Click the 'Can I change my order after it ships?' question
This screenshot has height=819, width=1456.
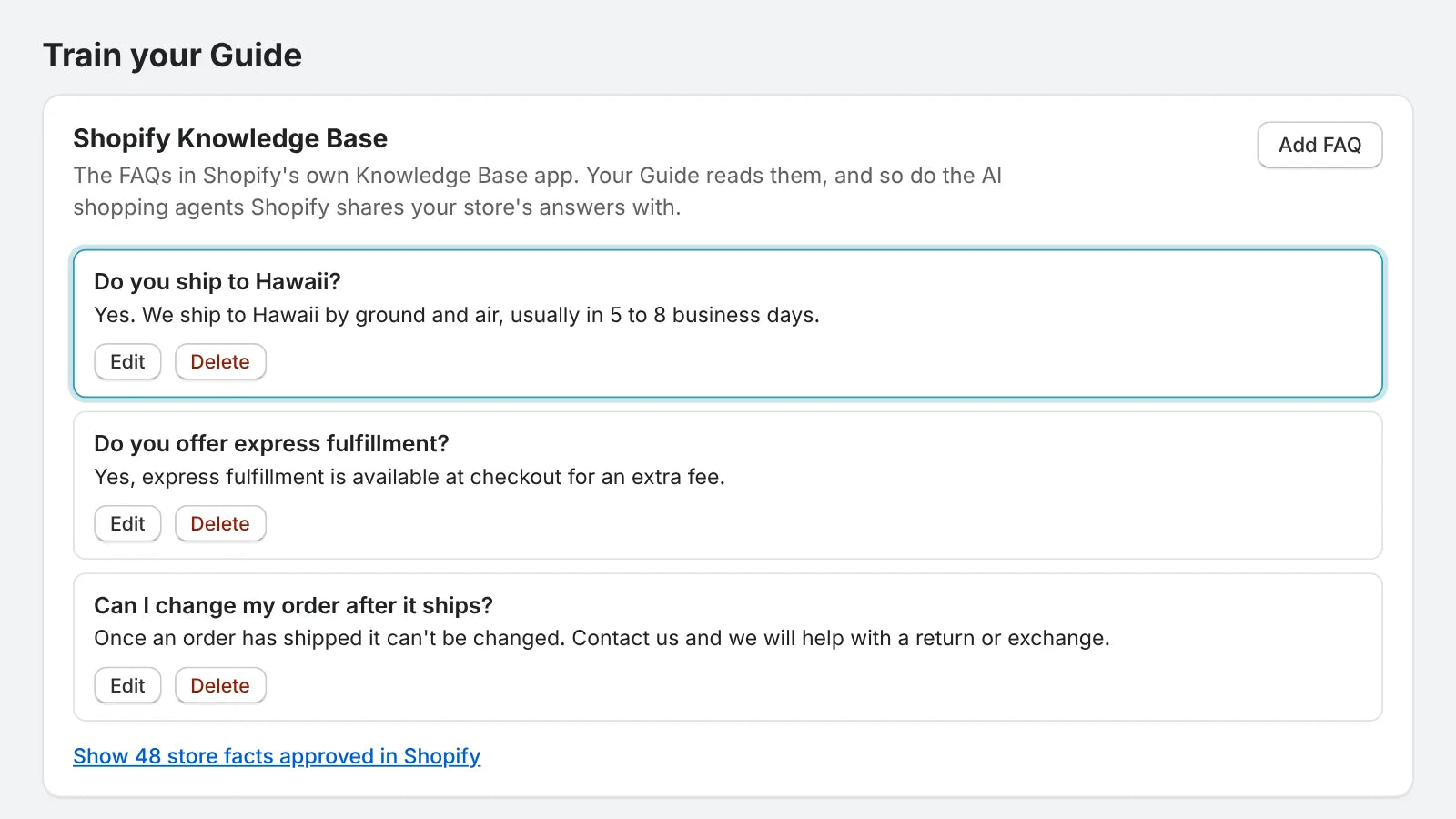293,605
